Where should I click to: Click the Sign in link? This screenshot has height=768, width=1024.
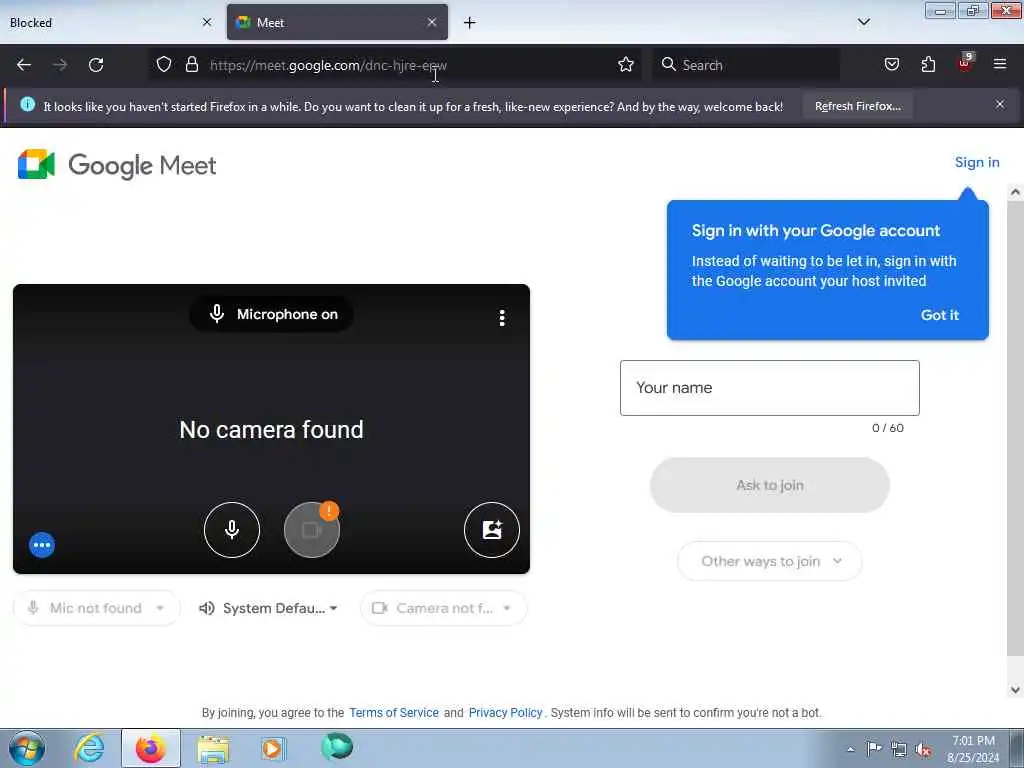point(977,162)
